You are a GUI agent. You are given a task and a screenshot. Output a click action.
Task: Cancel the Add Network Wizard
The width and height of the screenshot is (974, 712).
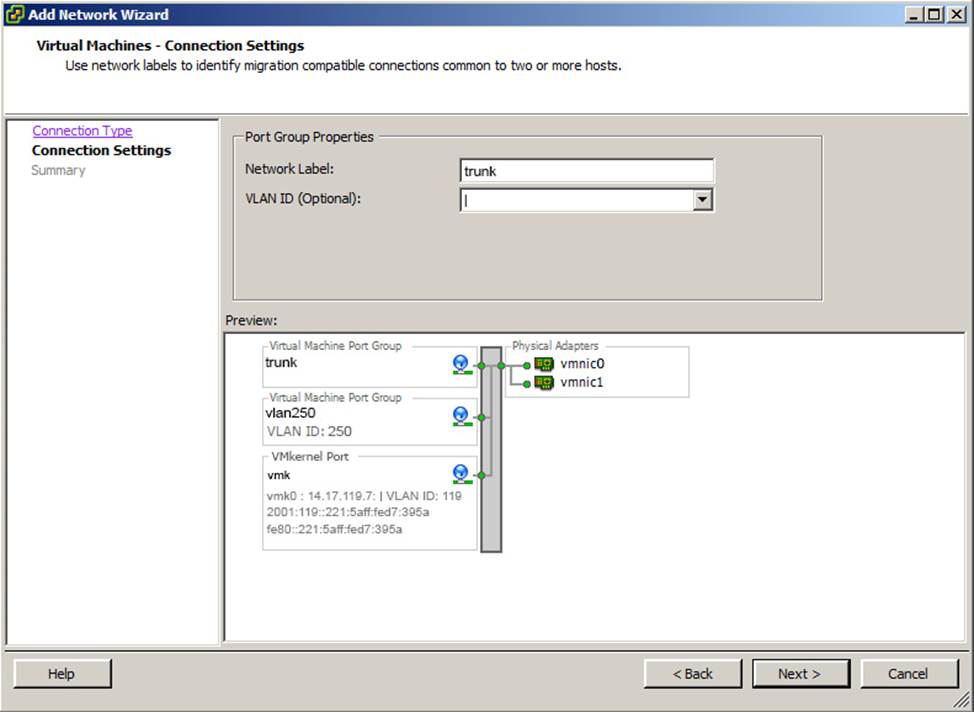click(x=909, y=674)
